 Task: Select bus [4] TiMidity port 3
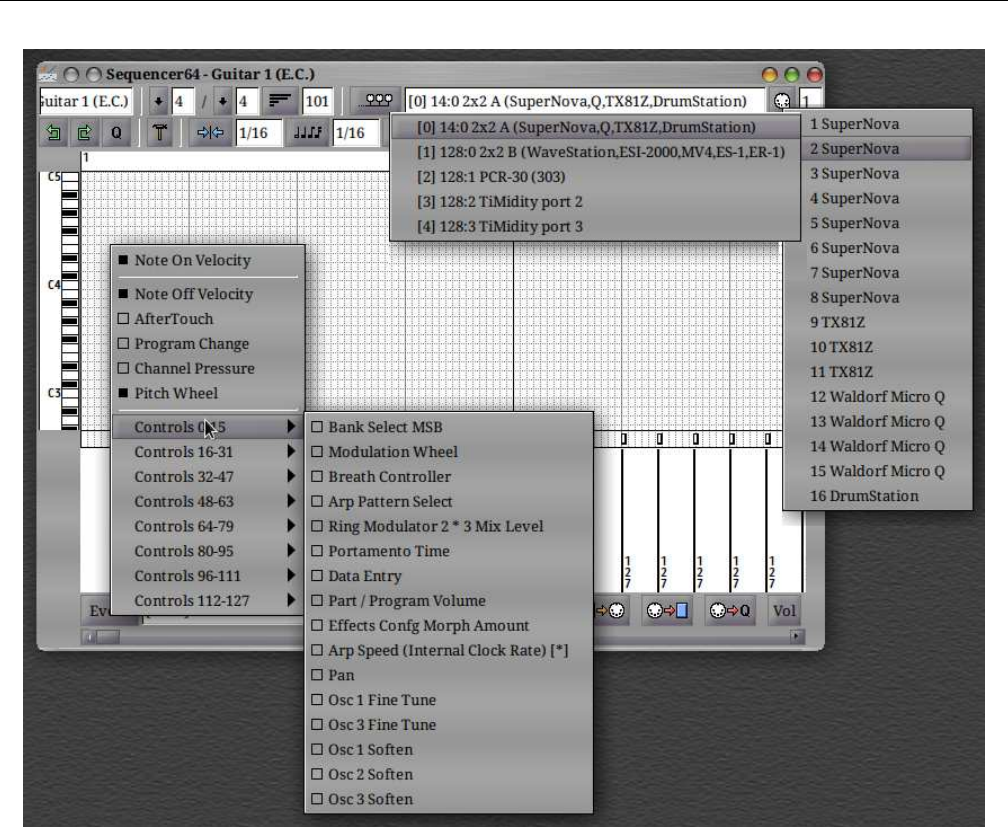595,226
